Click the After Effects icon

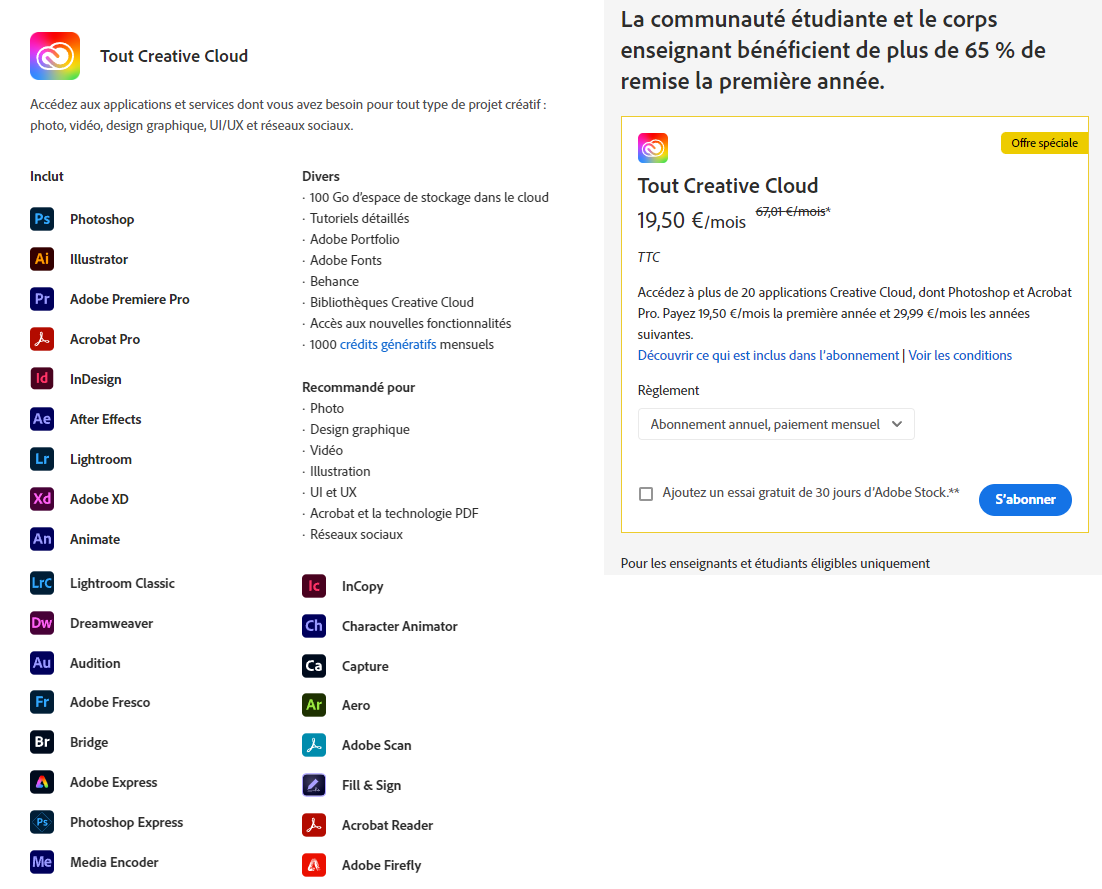[42, 419]
